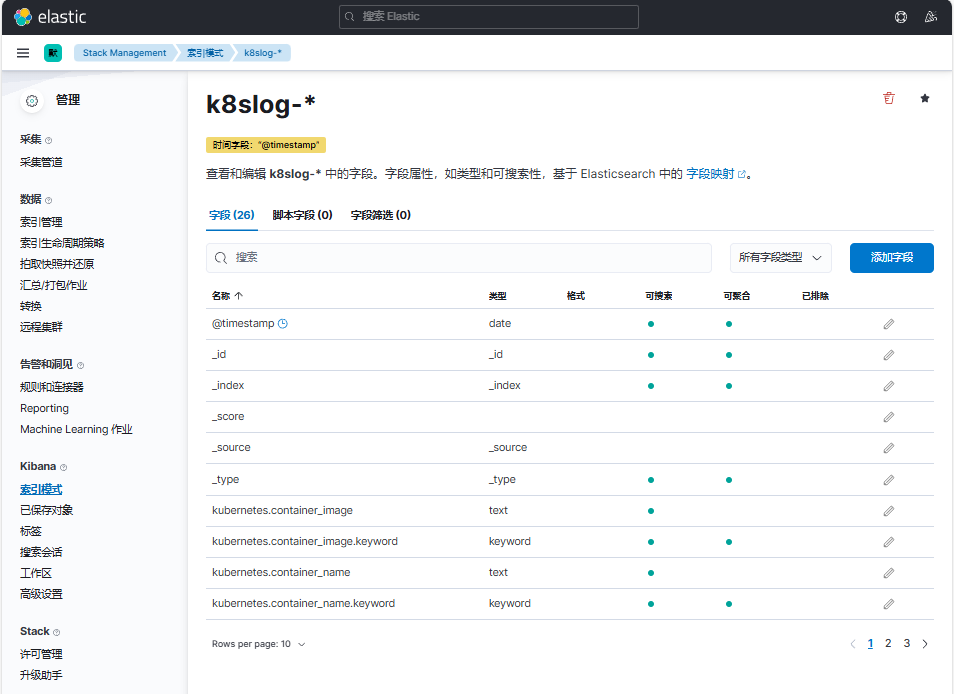Click the 搜索 Elastic global search box
This screenshot has height=694, width=954.
489,17
